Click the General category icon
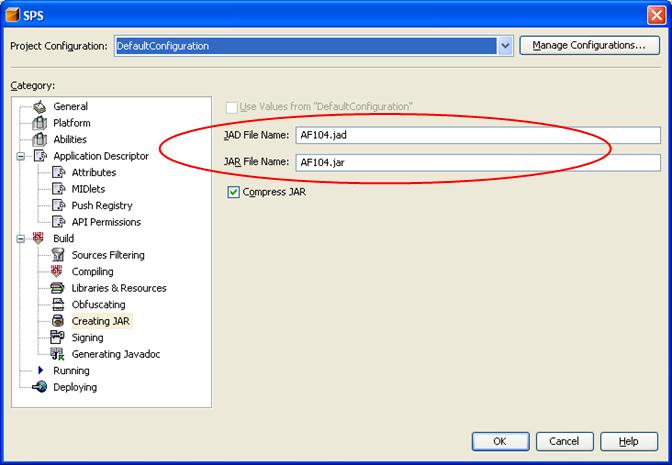The height and width of the screenshot is (465, 672). 39,107
